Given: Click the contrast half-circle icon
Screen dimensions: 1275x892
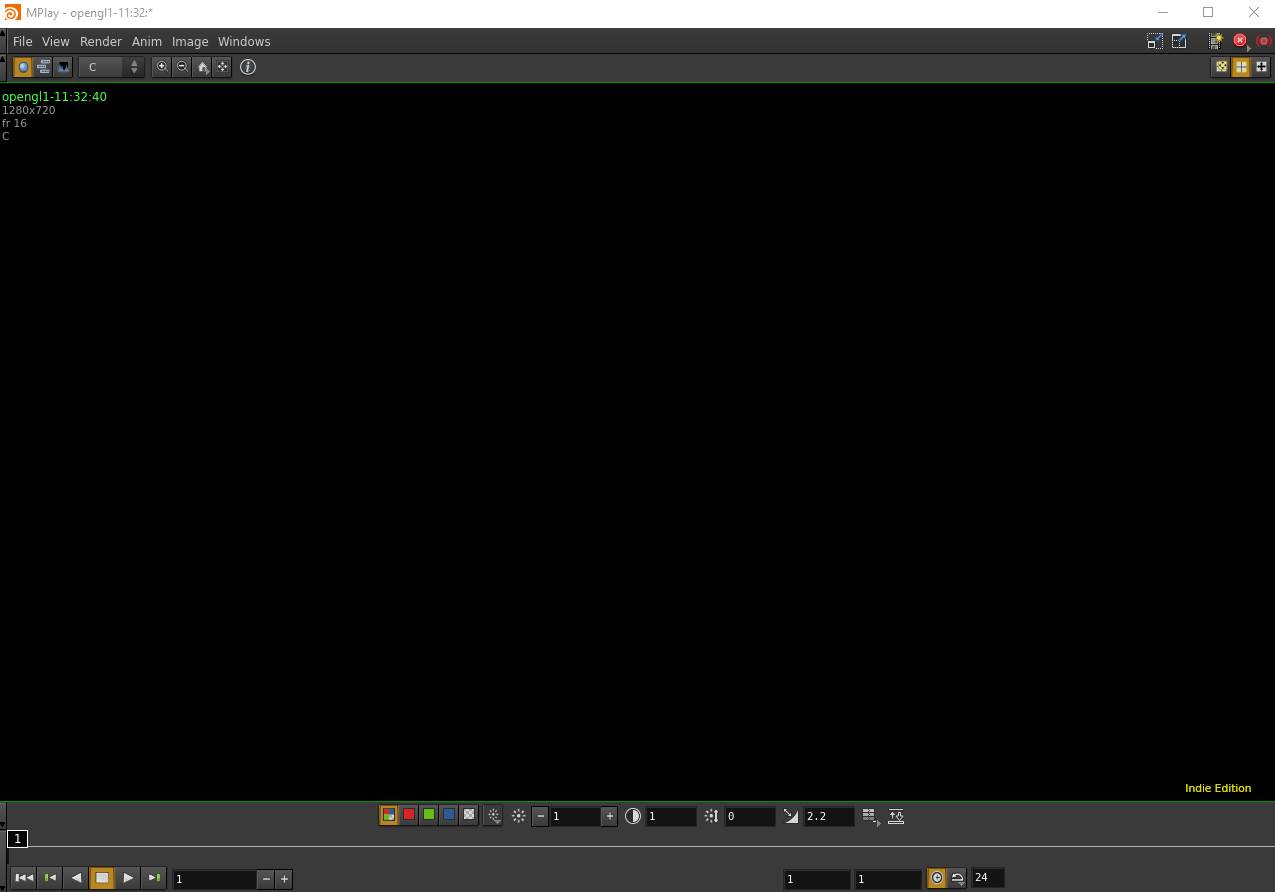Looking at the screenshot, I should [633, 816].
